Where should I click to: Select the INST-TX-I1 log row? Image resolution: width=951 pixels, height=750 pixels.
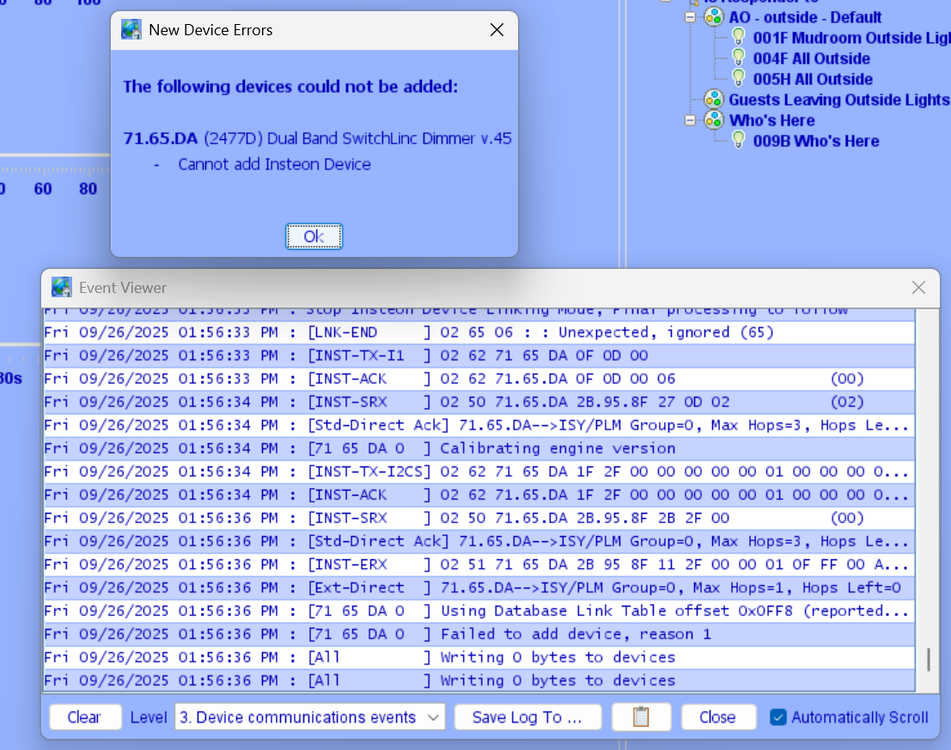pyautogui.click(x=479, y=356)
